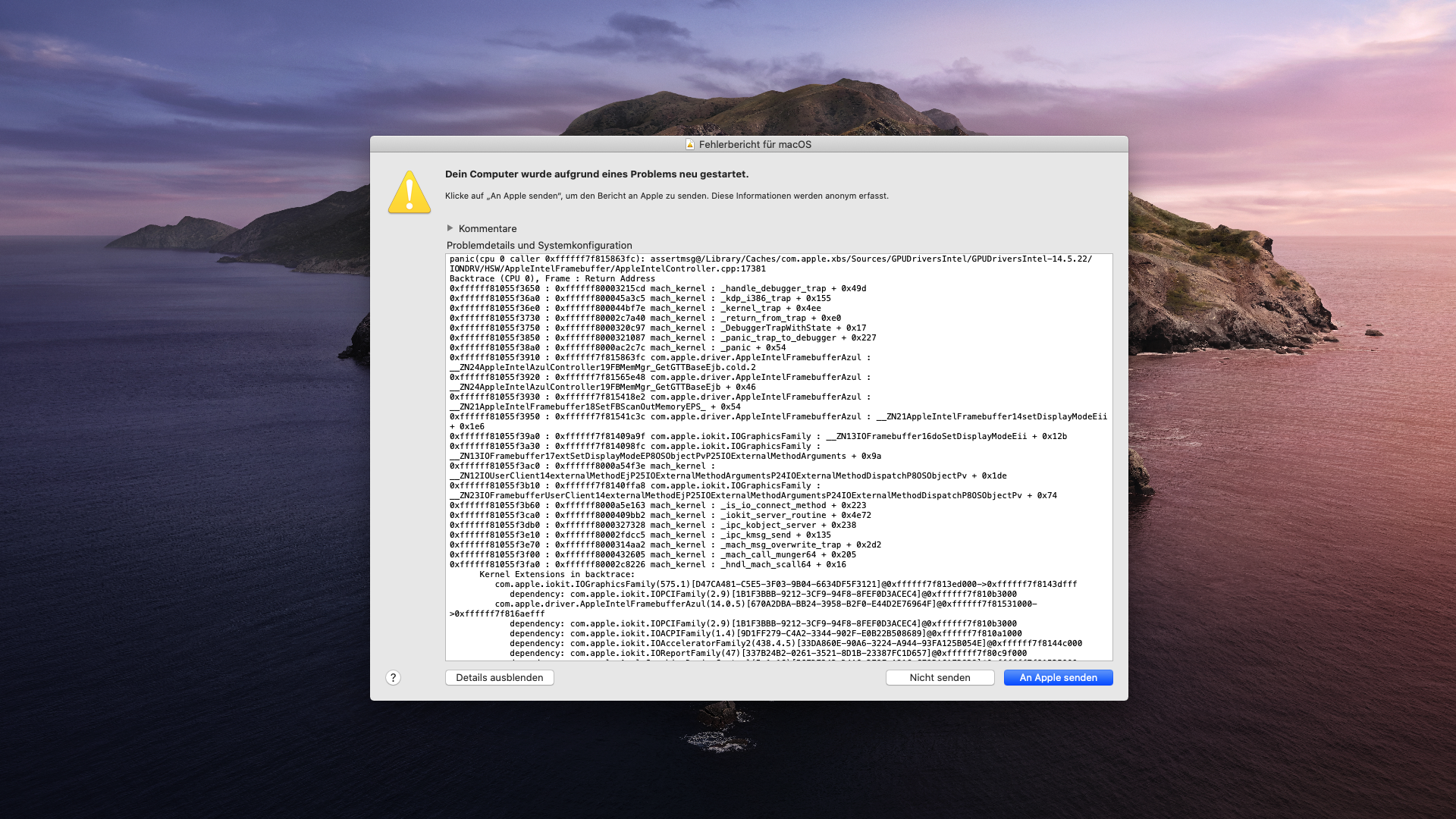Screen dimensions: 1456x819
Task: Click the document icon in title bar
Action: point(690,144)
